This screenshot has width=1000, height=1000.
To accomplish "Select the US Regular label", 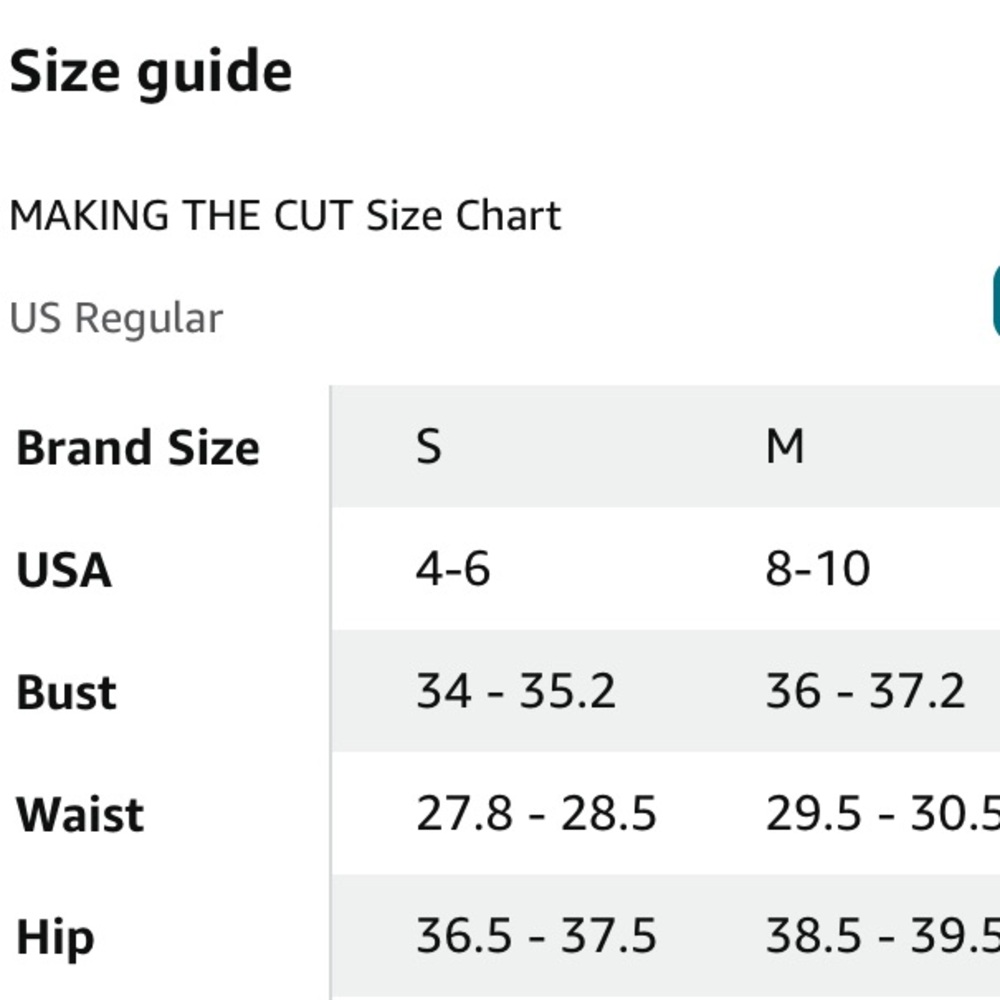I will tap(116, 318).
